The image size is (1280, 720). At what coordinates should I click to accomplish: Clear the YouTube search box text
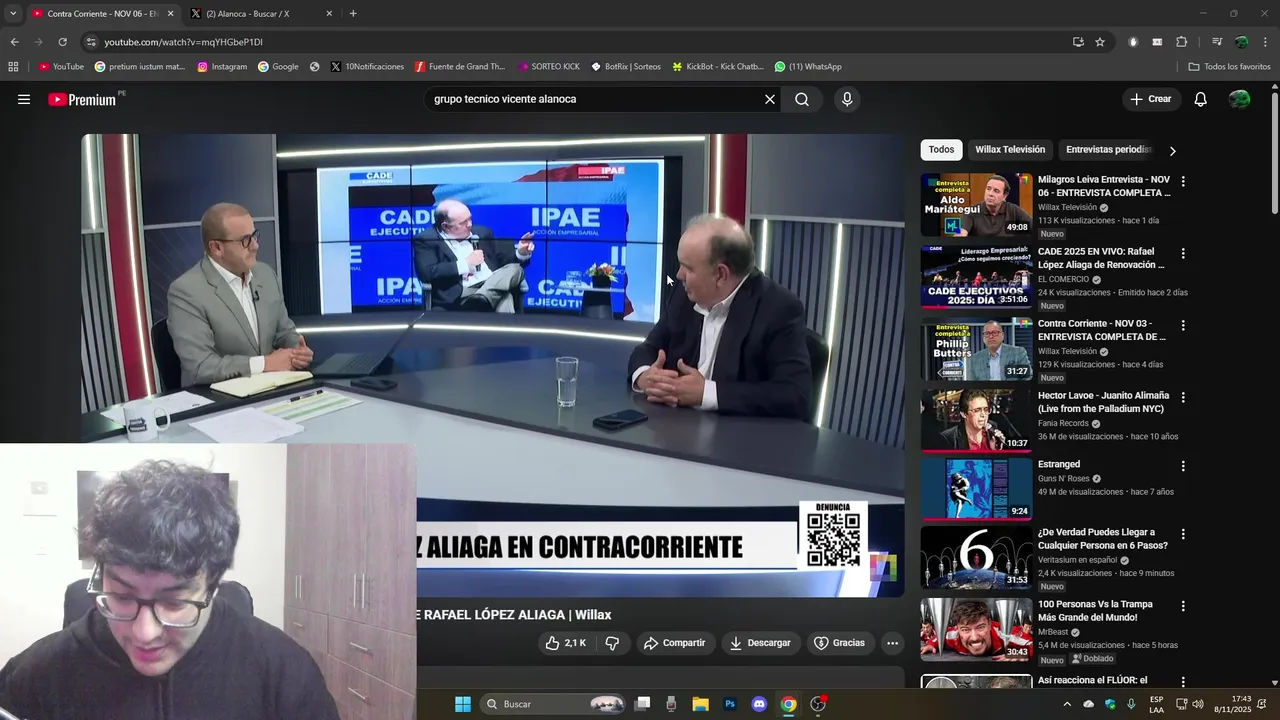[x=770, y=99]
